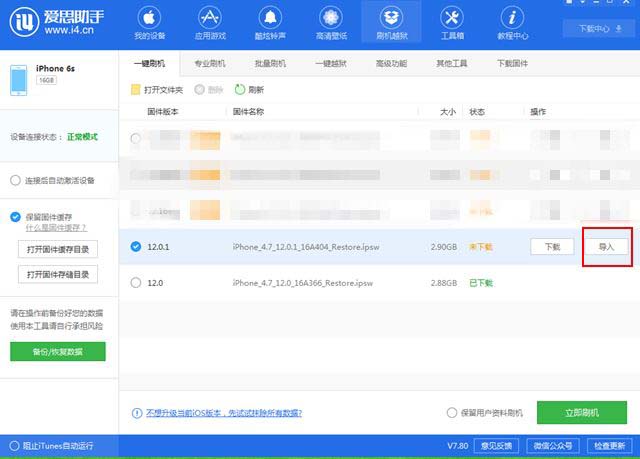This screenshot has width=640, height=459.
Task: Click the 大小 column header
Action: click(x=448, y=112)
